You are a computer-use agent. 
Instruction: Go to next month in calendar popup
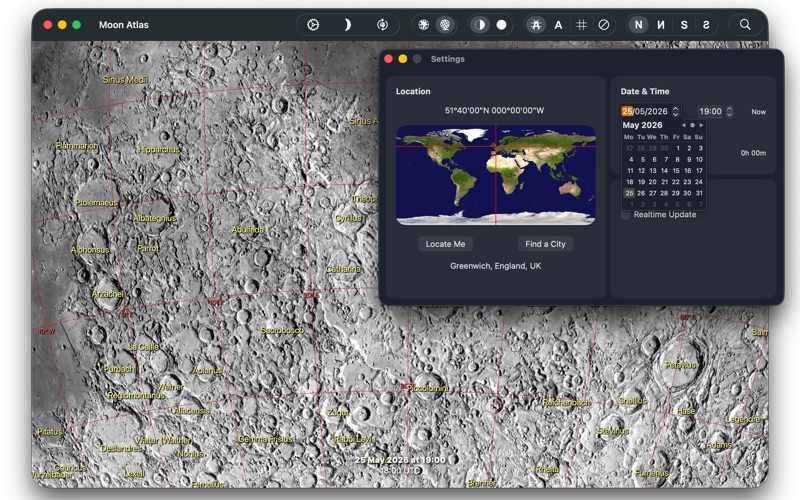701,125
